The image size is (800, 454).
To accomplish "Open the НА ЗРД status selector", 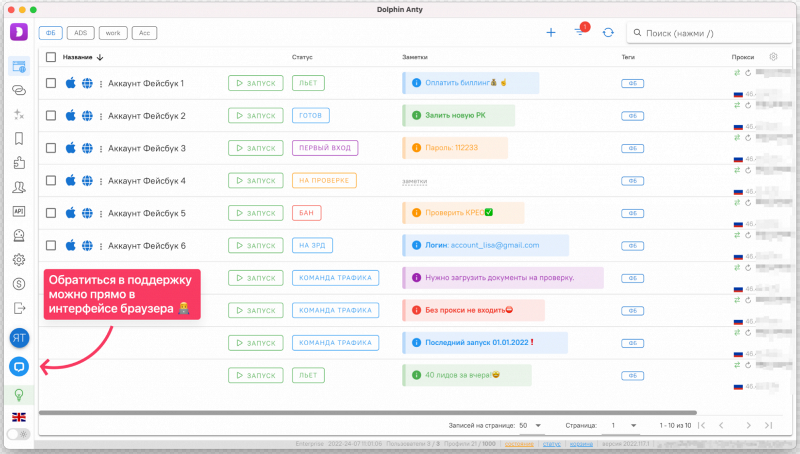I will (312, 245).
